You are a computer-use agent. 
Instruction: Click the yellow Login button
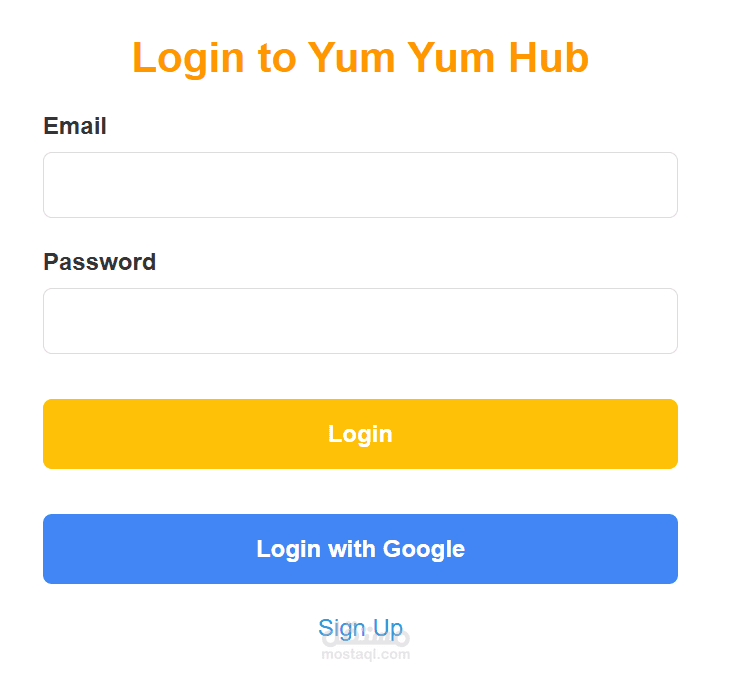(360, 434)
